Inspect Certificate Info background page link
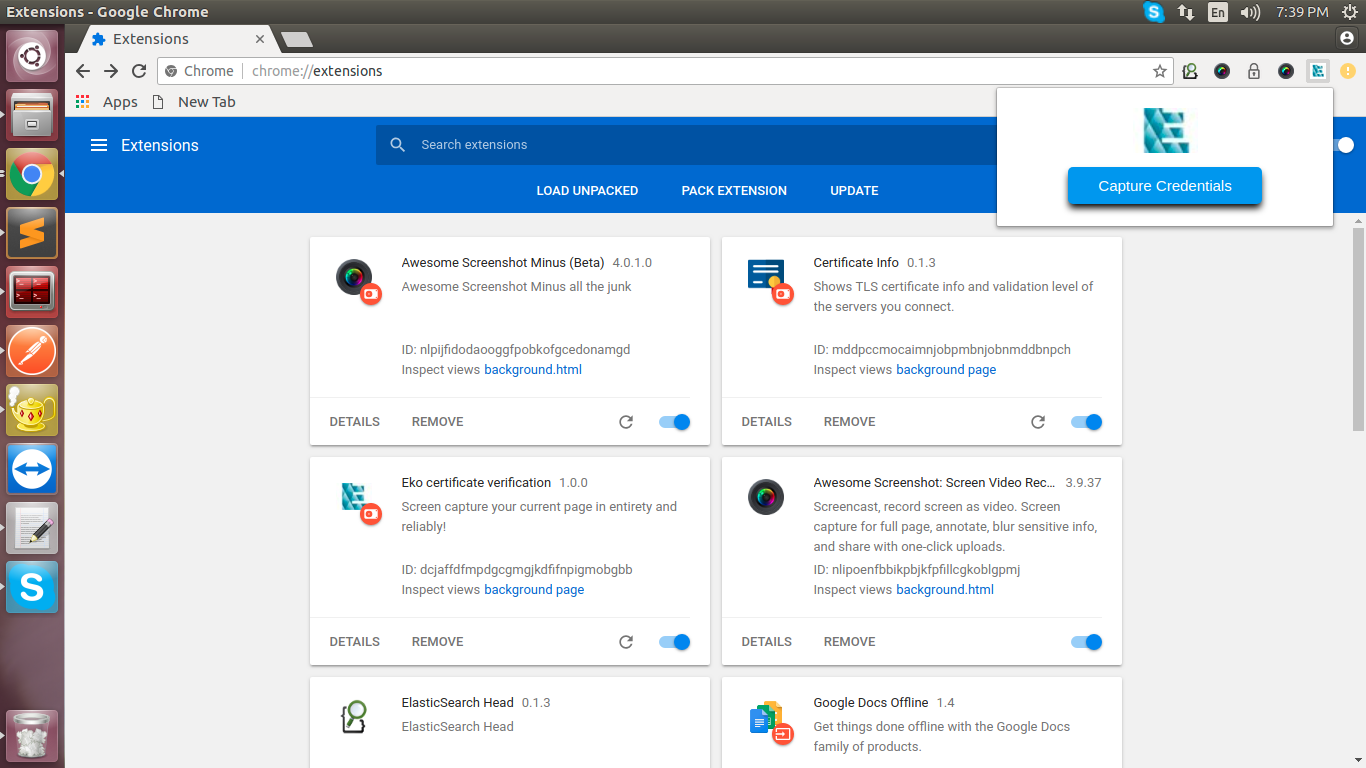Screen dimensions: 1366x768 pos(946,370)
